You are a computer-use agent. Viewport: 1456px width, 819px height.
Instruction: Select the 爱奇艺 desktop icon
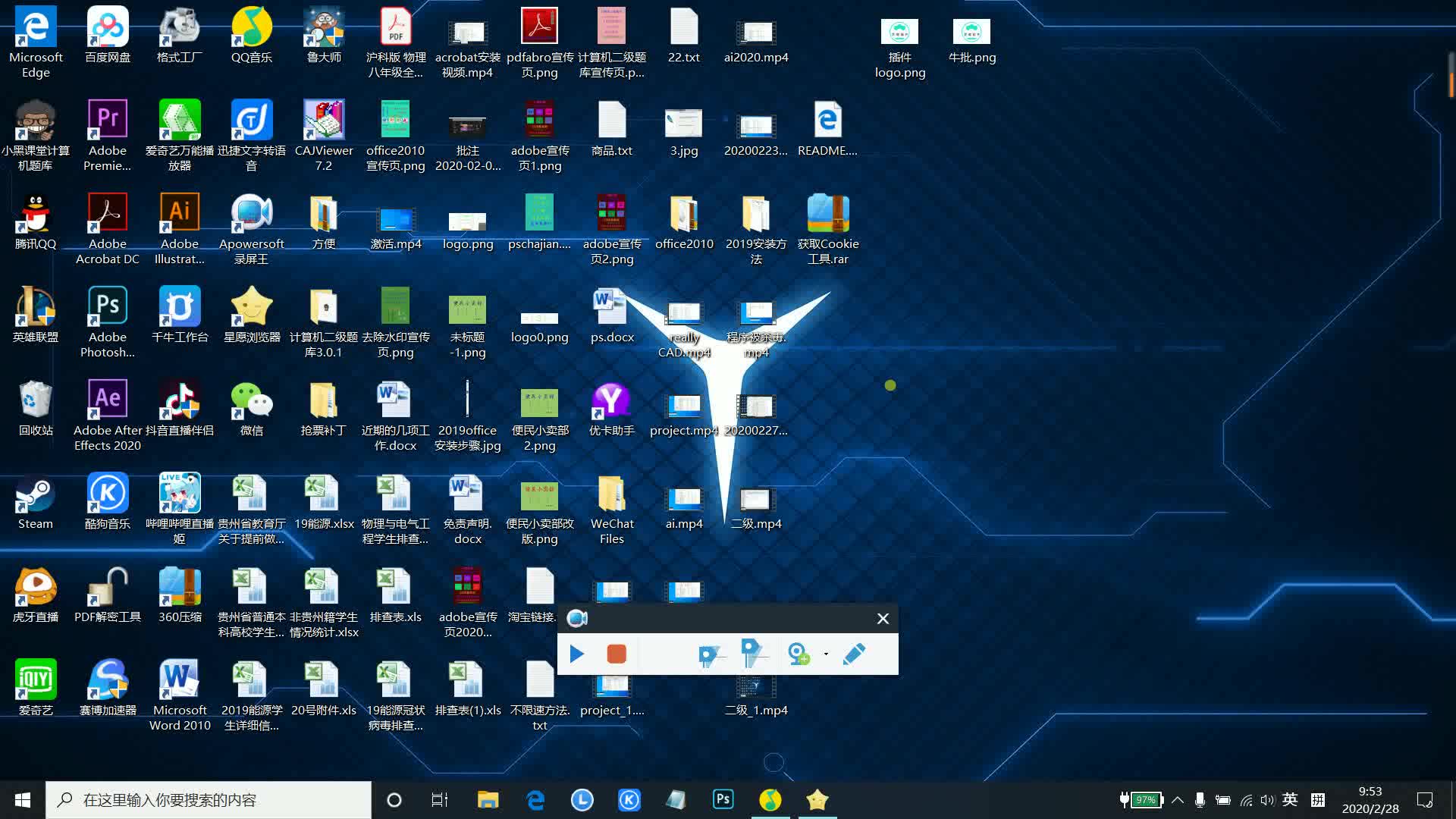[36, 688]
